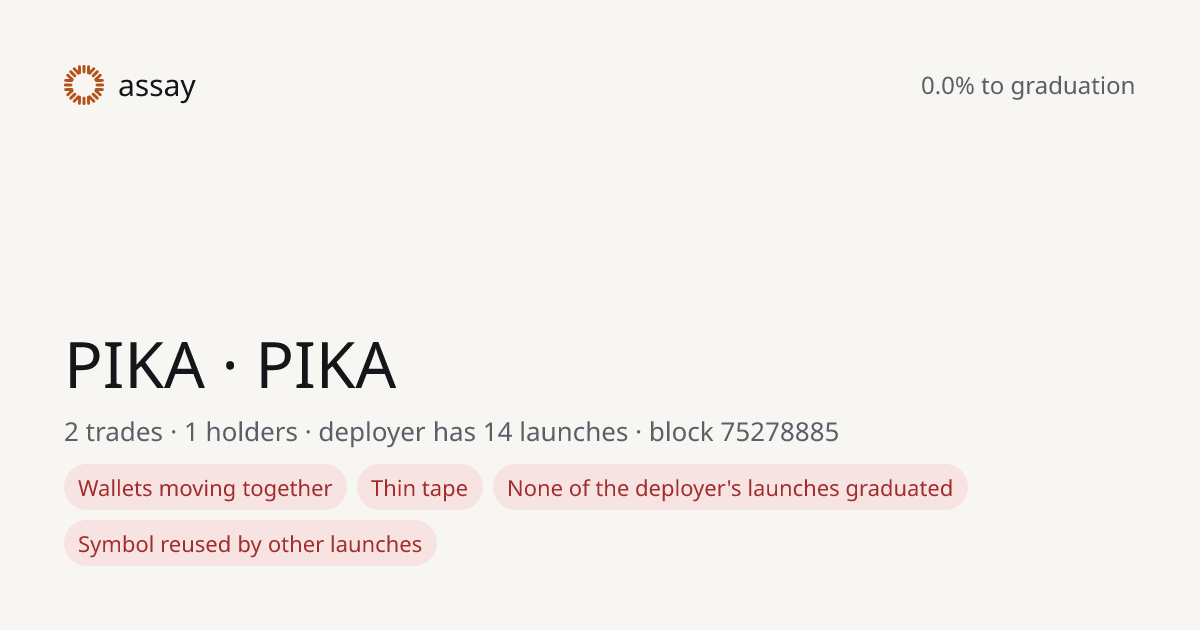
Task: Click the Thin tape warning tag
Action: [420, 488]
